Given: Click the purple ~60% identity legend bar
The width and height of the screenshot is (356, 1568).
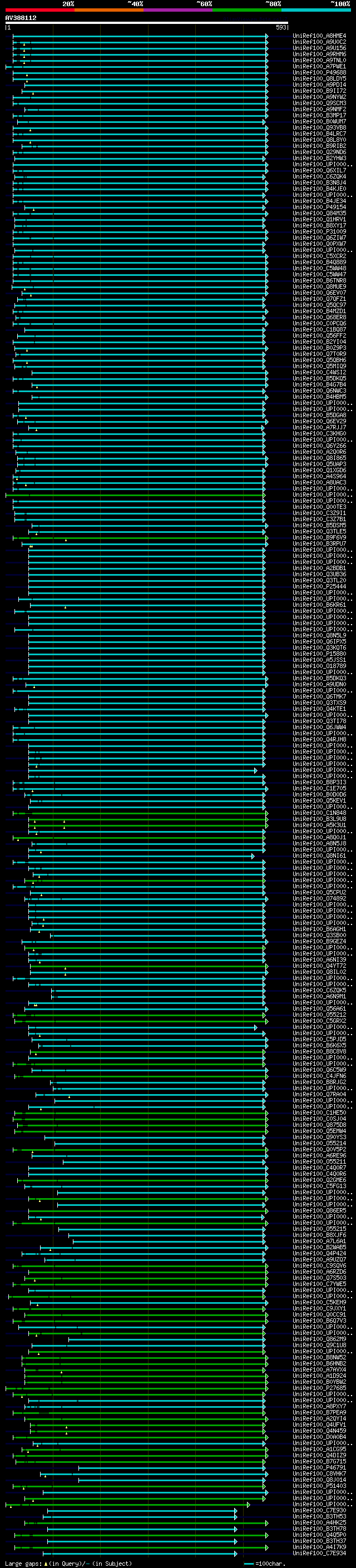Looking at the screenshot, I should pos(177,10).
